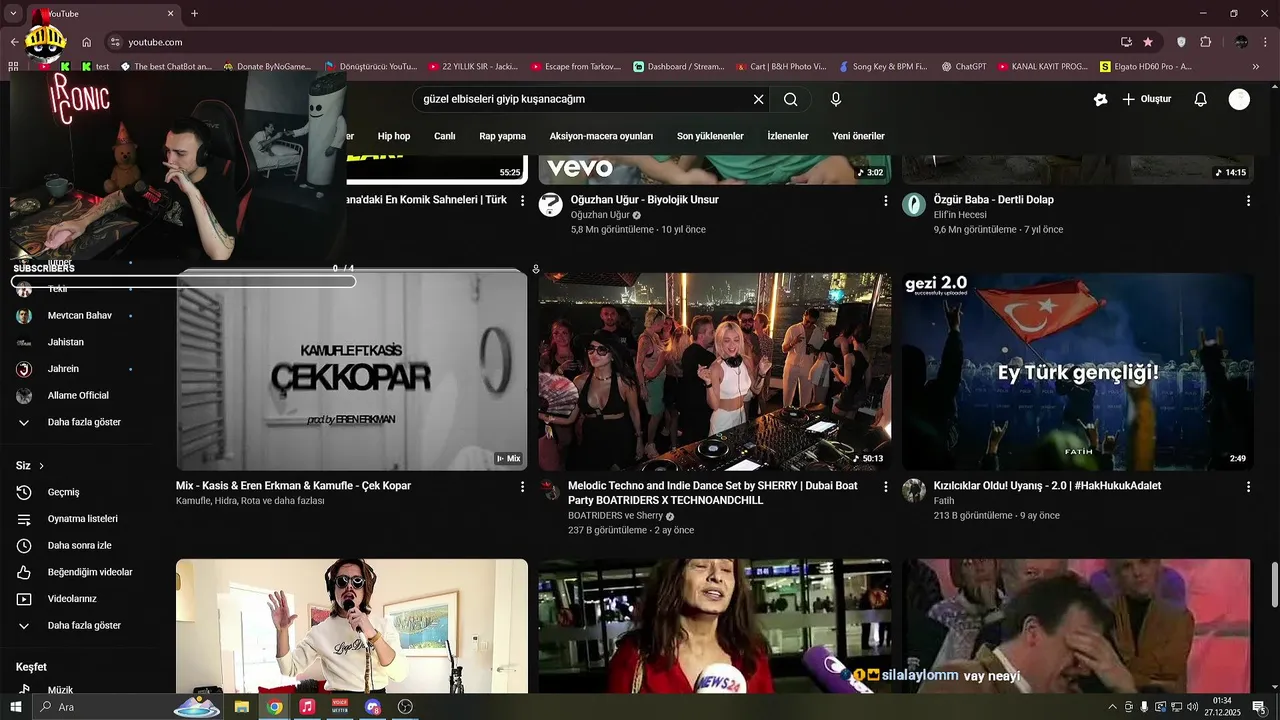
Task: Open the account avatar menu
Action: 1239,99
